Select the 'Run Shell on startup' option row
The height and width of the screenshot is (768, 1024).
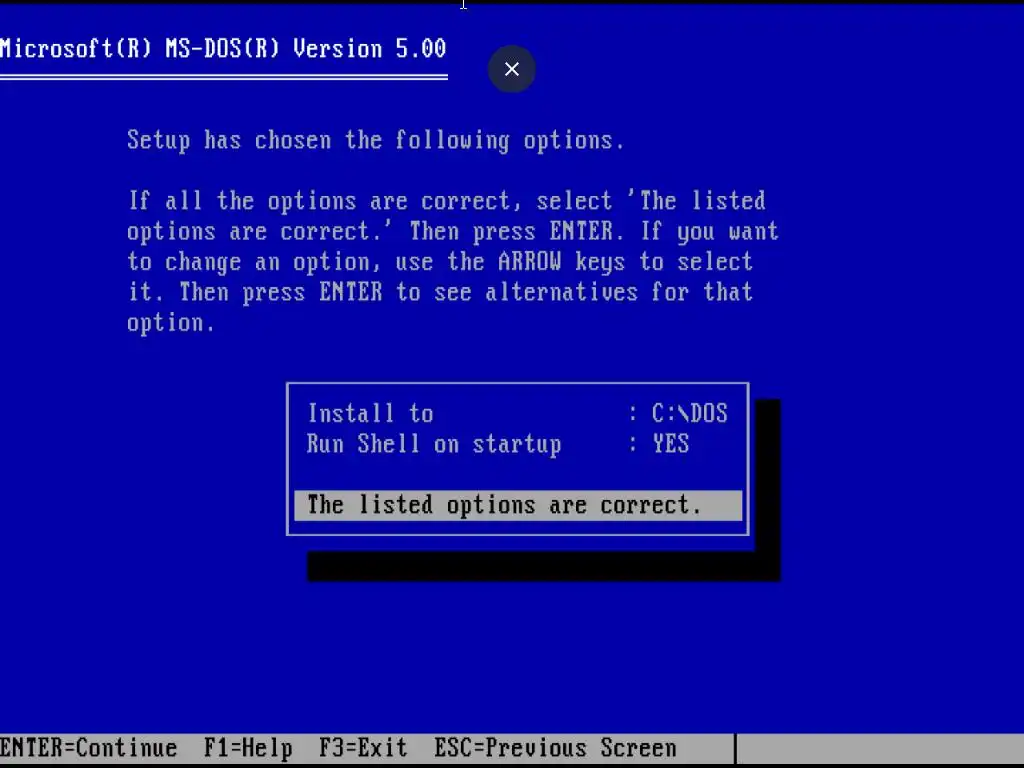click(518, 444)
